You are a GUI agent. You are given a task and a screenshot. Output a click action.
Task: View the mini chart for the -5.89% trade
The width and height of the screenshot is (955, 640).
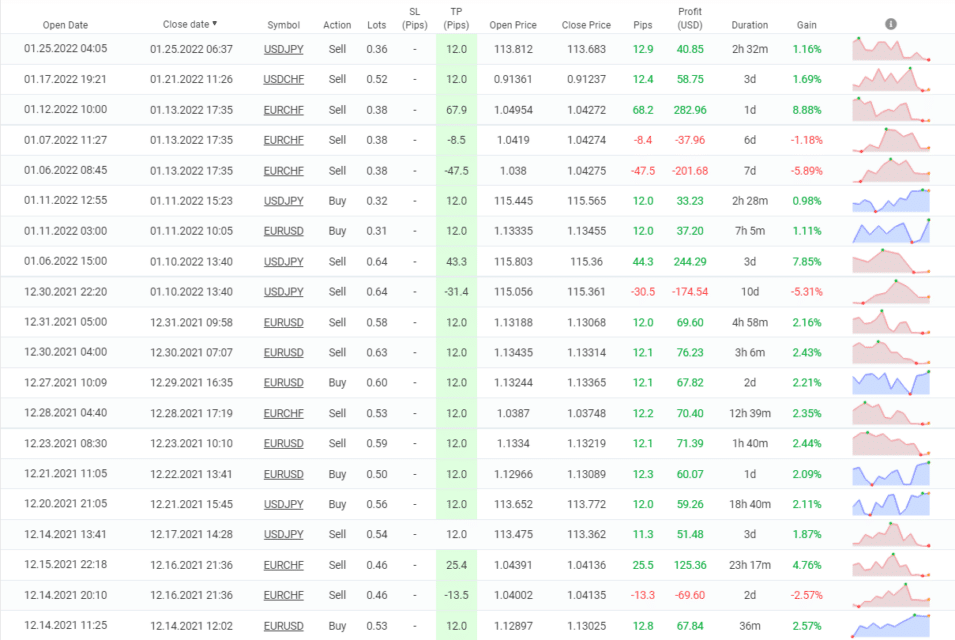pos(890,171)
